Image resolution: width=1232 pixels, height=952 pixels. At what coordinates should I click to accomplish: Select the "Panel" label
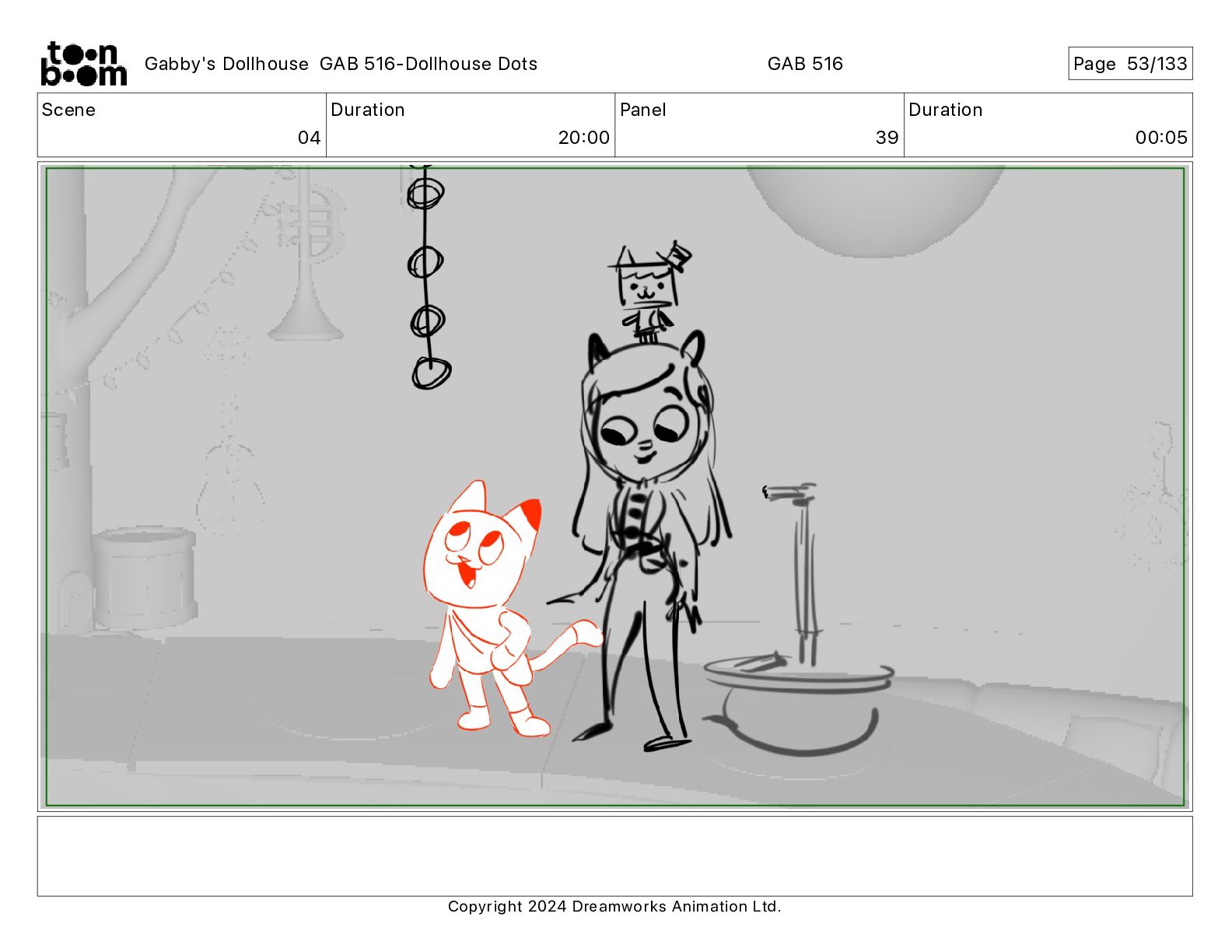click(x=643, y=110)
